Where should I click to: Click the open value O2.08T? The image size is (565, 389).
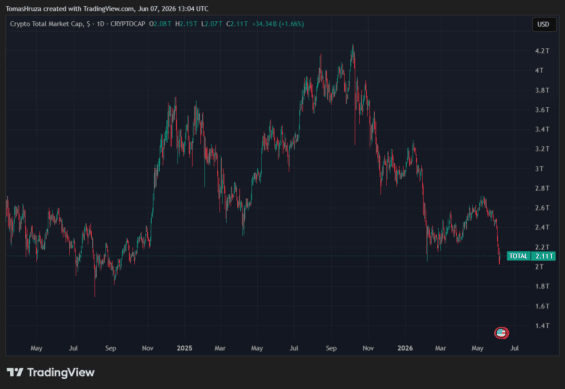click(x=160, y=24)
